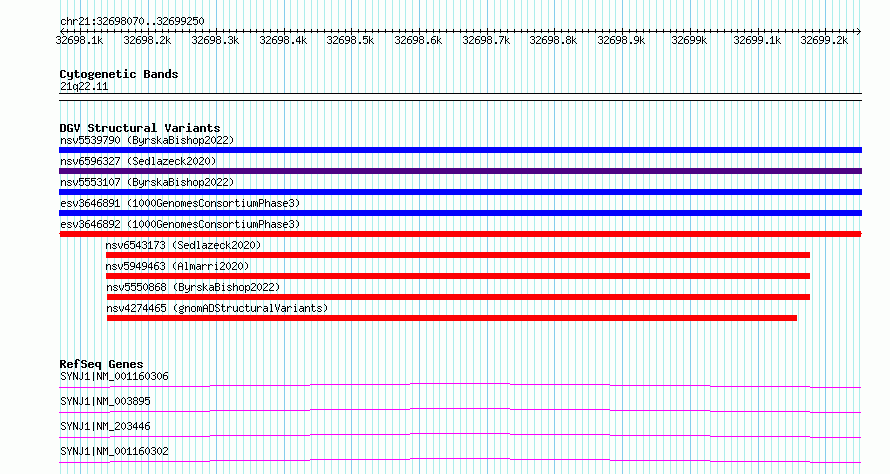Image resolution: width=890 pixels, height=474 pixels.
Task: Open variant label esv3646891 (1000GenomesConsortiumPhase3)
Action: pyautogui.click(x=180, y=203)
